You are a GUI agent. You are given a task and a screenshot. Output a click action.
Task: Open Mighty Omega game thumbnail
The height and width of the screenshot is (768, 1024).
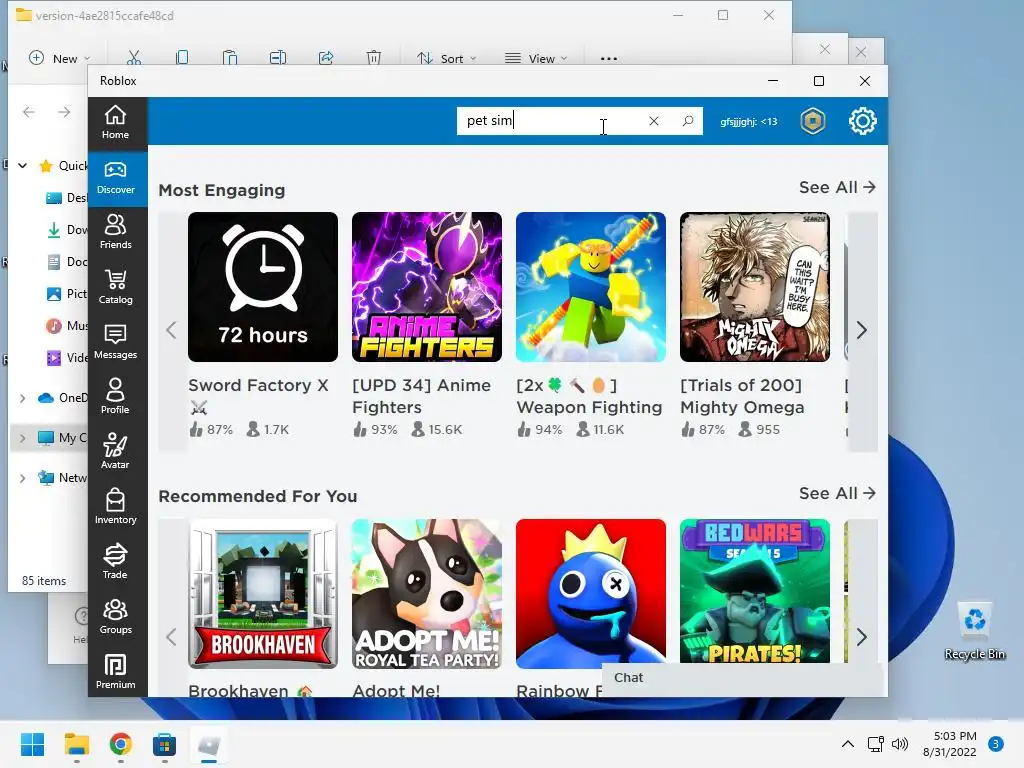tap(755, 287)
